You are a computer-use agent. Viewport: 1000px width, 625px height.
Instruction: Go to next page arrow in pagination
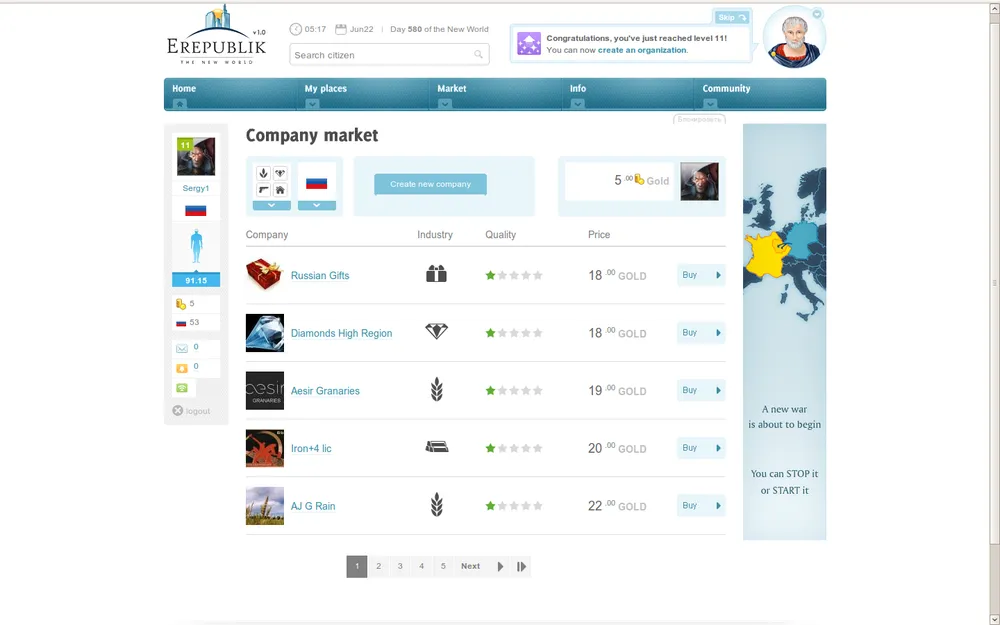500,566
